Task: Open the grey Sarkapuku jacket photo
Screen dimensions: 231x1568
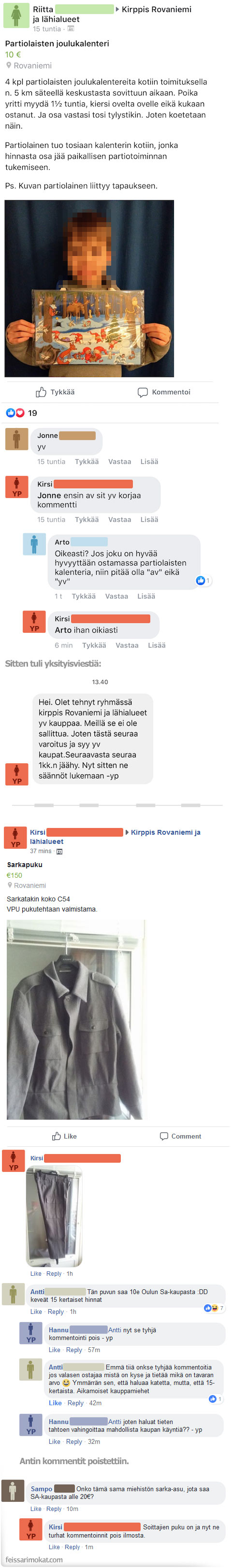Action: [x=75, y=1019]
